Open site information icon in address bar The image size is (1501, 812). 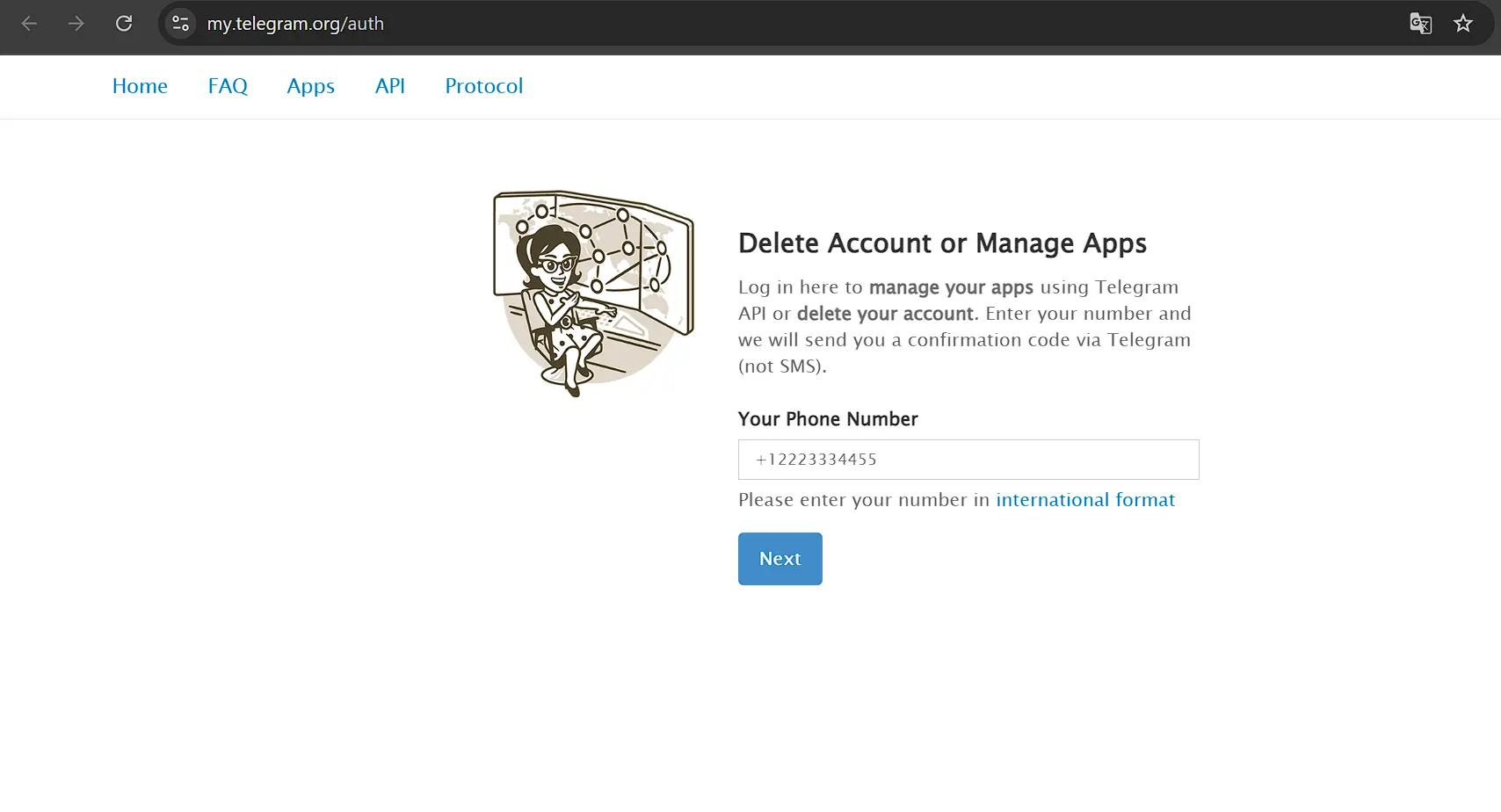pyautogui.click(x=180, y=24)
